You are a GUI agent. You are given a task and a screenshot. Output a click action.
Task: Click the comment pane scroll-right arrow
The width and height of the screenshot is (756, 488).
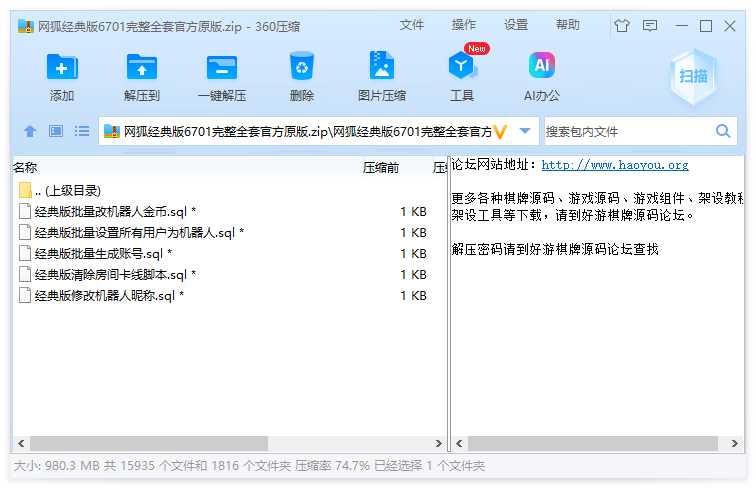click(x=734, y=443)
